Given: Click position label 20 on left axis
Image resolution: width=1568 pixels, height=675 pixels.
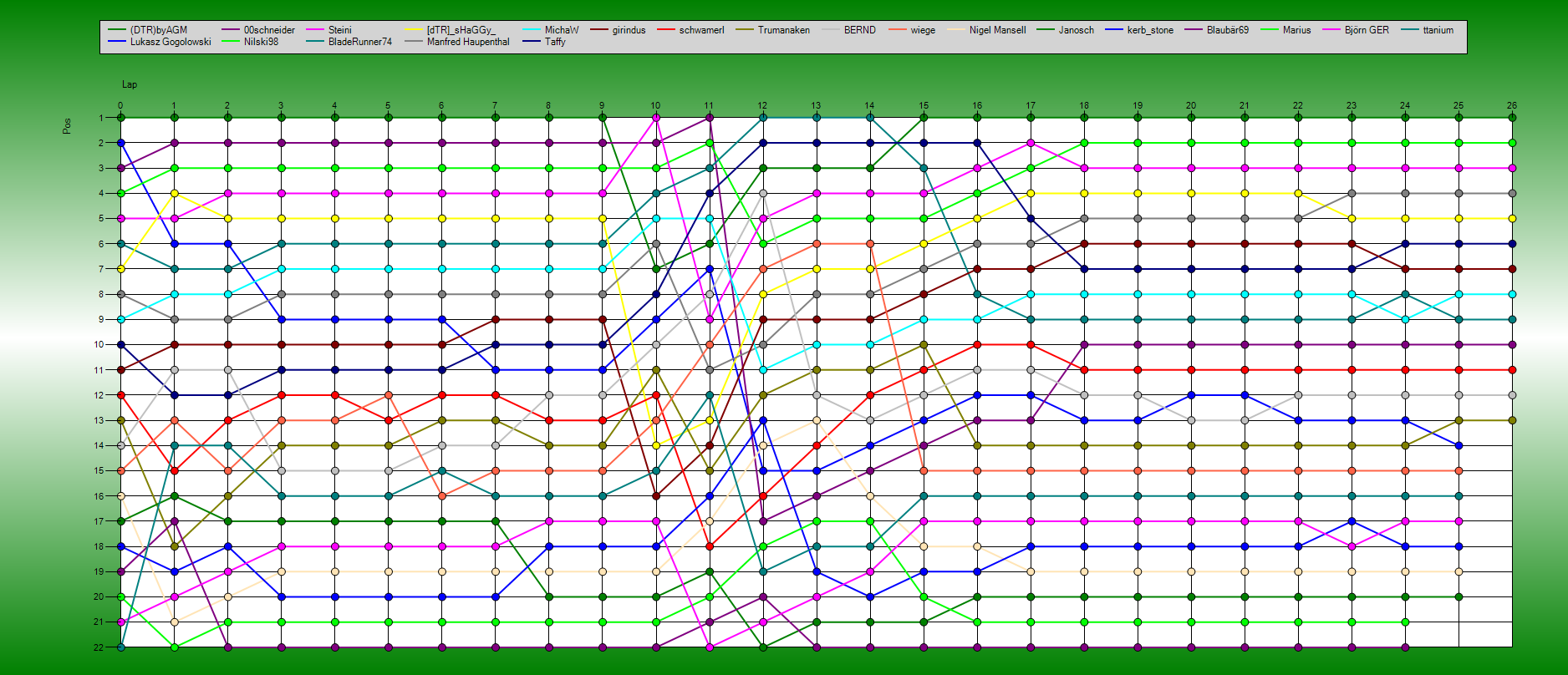Looking at the screenshot, I should [99, 596].
